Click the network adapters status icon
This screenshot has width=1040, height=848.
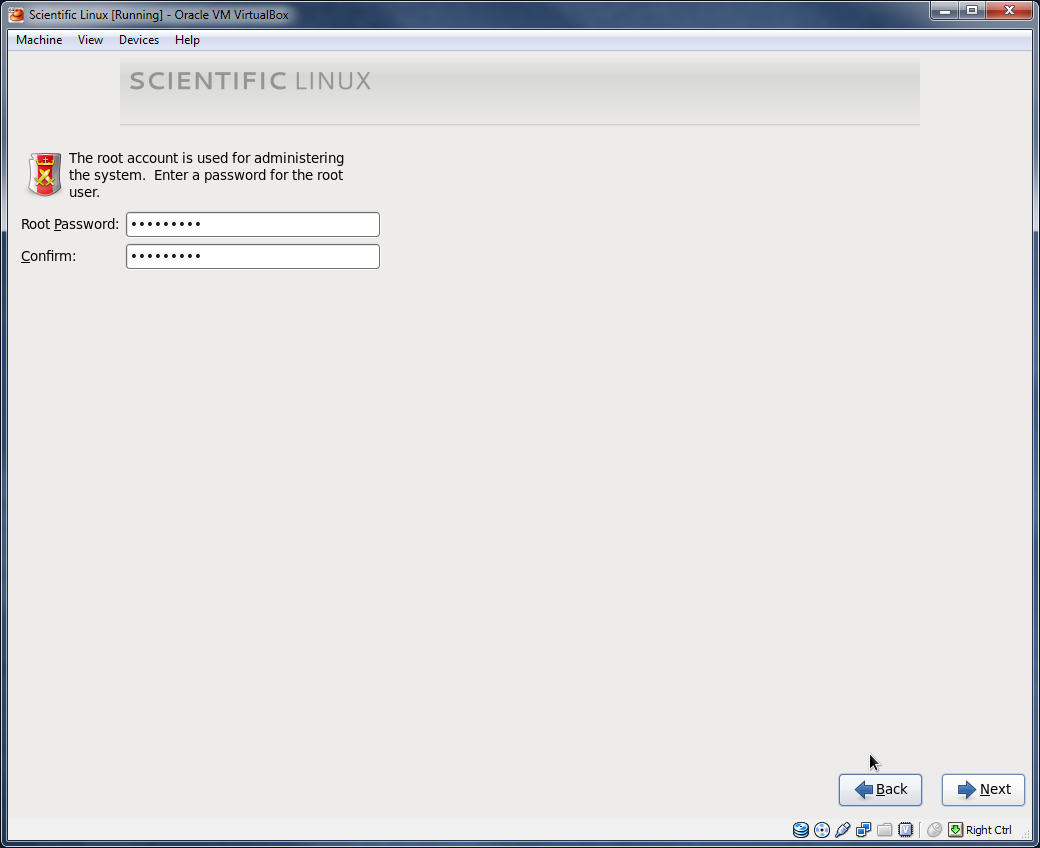click(x=864, y=829)
